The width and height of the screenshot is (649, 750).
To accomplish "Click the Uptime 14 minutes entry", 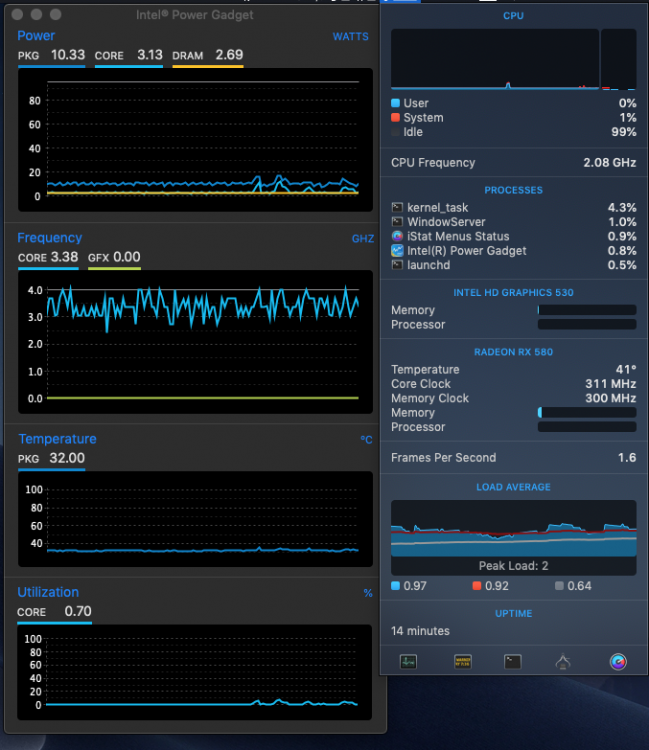I will point(420,631).
